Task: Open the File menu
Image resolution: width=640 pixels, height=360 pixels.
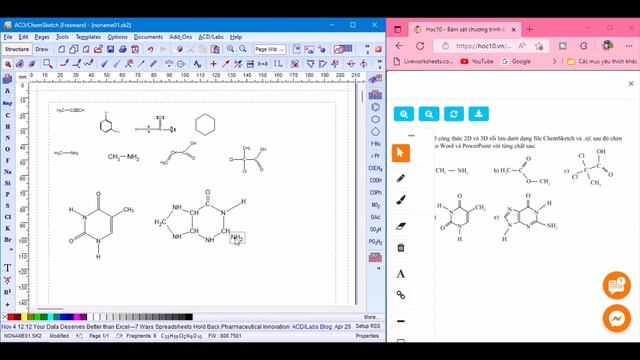Action: pyautogui.click(x=8, y=37)
